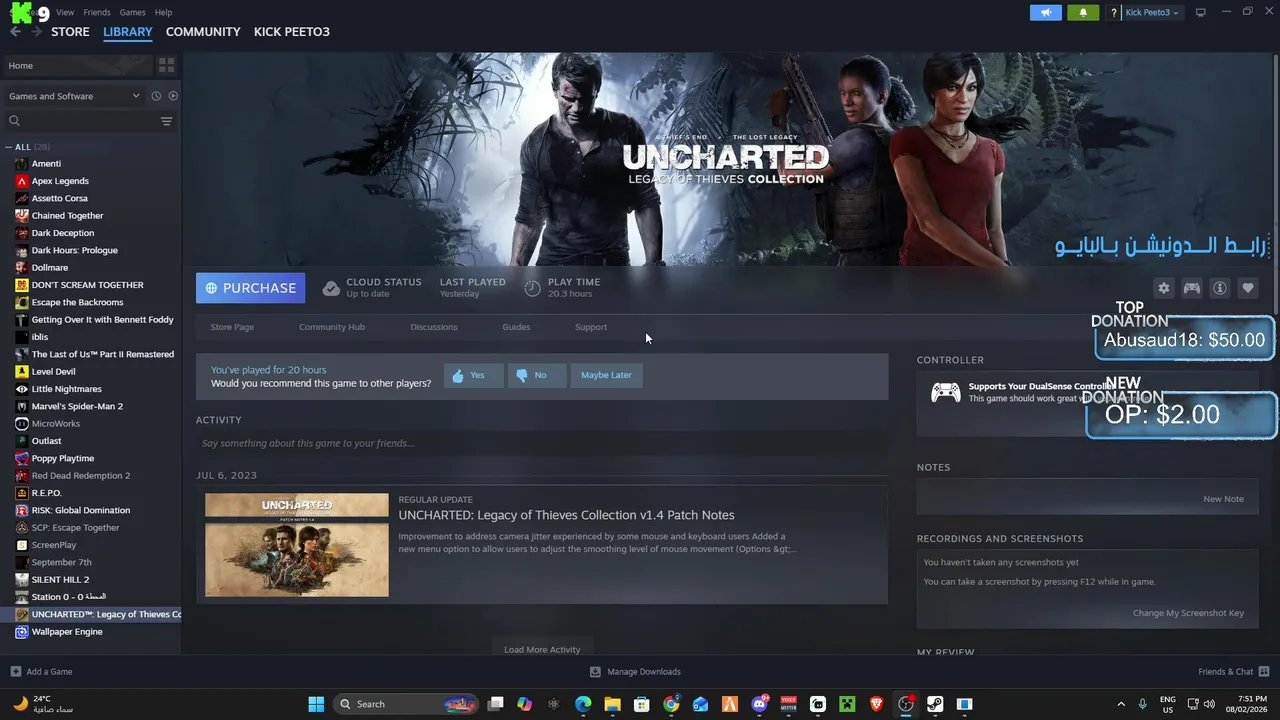
Task: Open the v1.4 Patch Notes thumbnail
Action: [297, 545]
